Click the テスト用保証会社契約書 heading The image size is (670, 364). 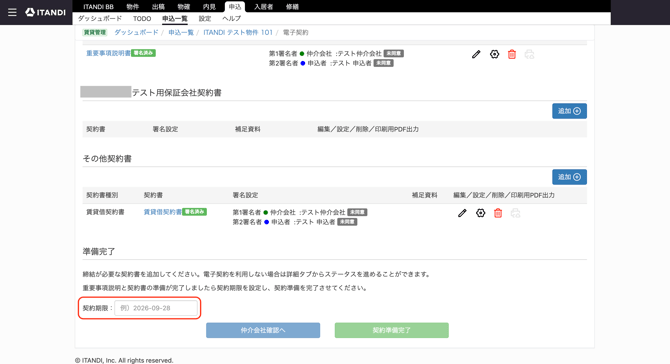coord(176,93)
